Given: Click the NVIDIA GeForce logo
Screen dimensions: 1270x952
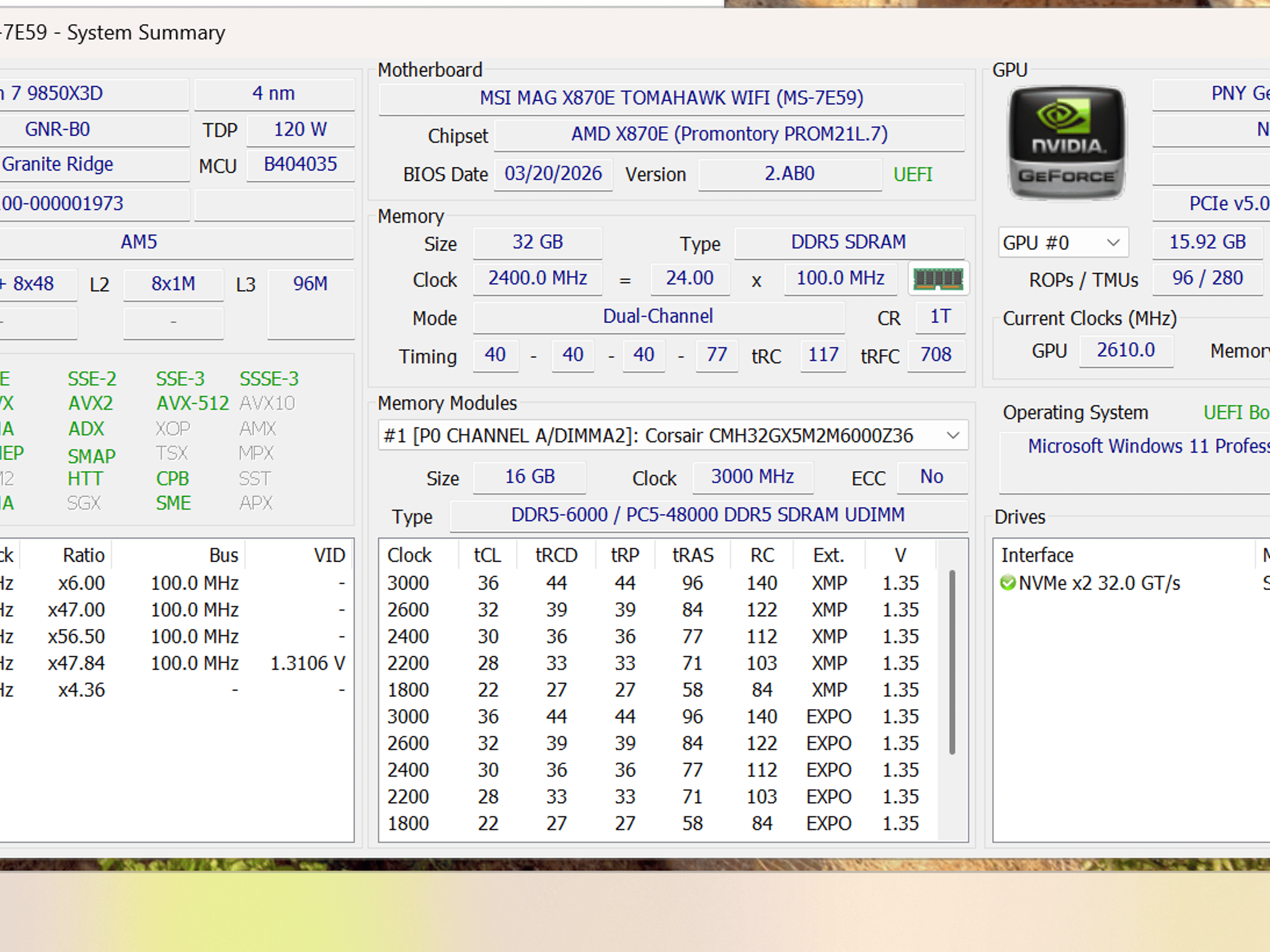Looking at the screenshot, I should click(x=1067, y=143).
